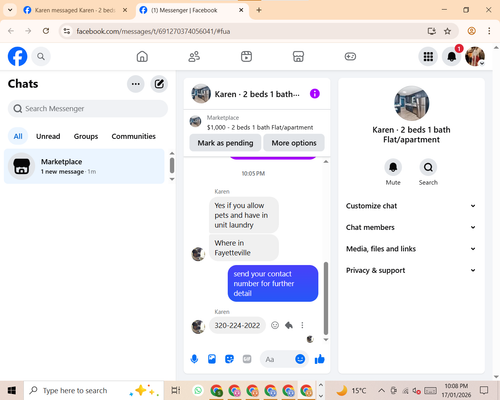Open Chrome three-dot menu
Image resolution: width=500 pixels, height=400 pixels.
(x=489, y=31)
